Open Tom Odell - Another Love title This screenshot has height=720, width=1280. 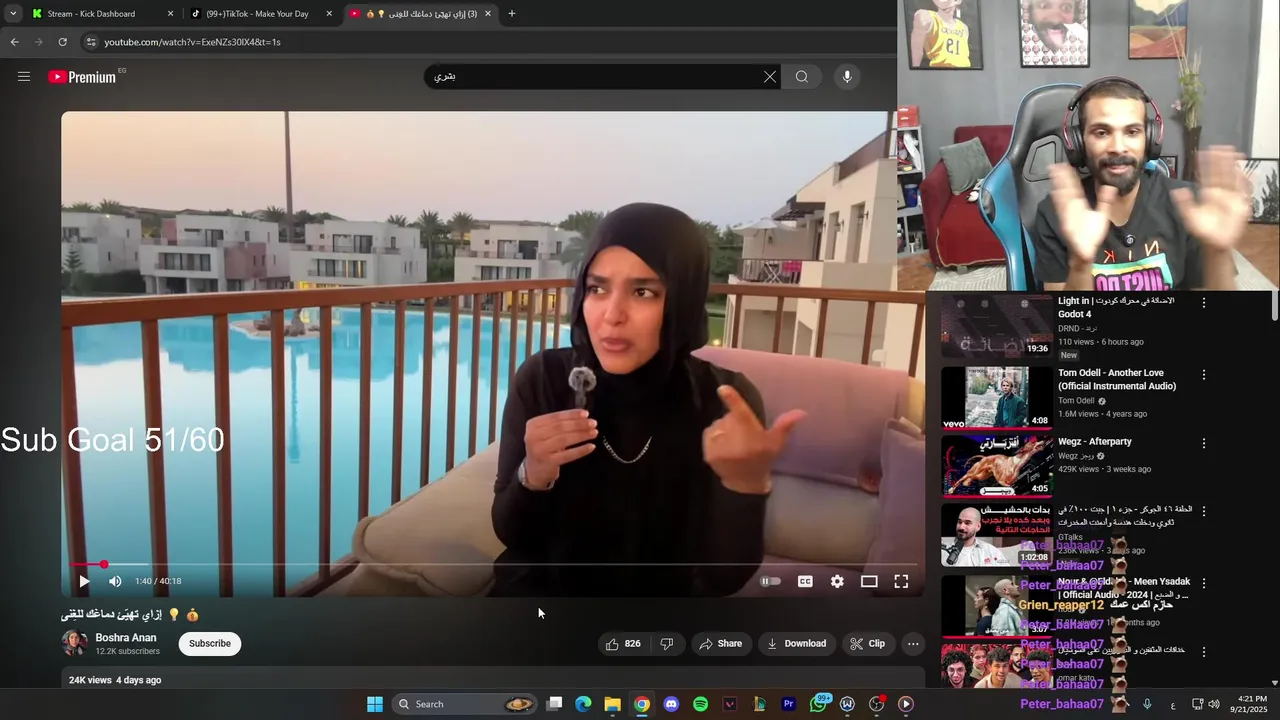tap(1117, 379)
